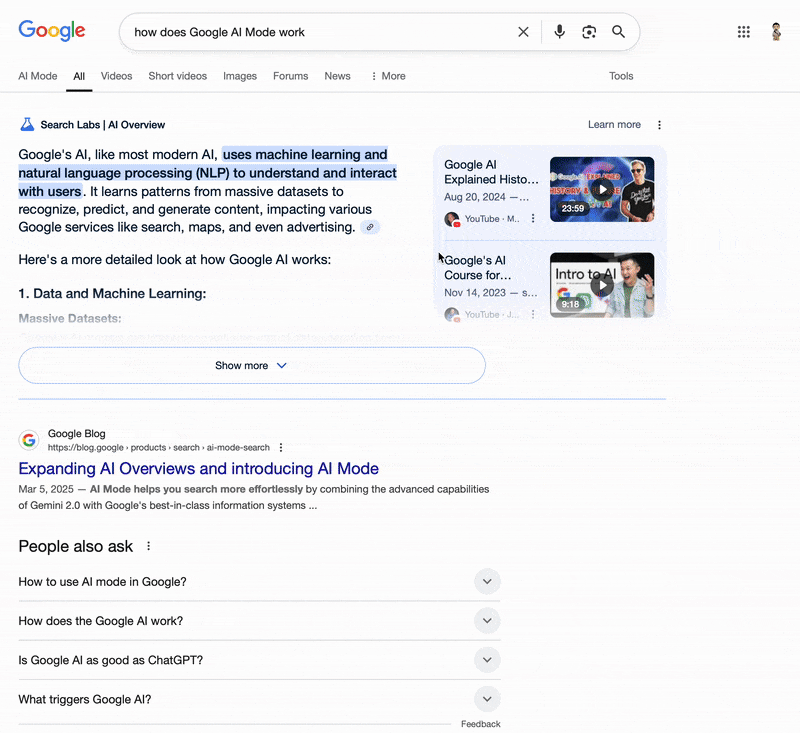Click the highlighted machine learning and NLP text
The height and width of the screenshot is (733, 800).
(208, 173)
